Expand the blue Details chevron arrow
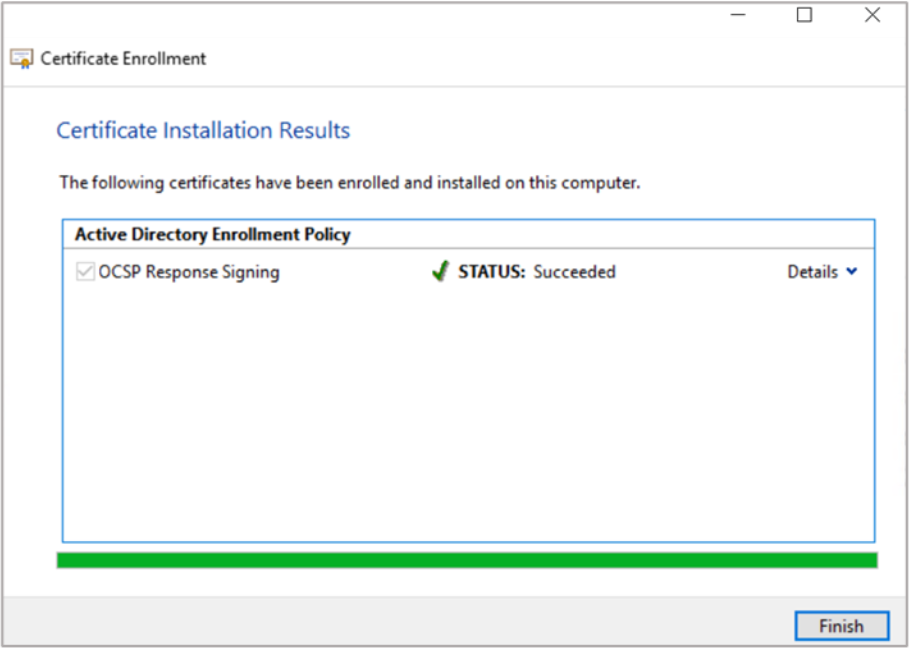 (x=852, y=272)
